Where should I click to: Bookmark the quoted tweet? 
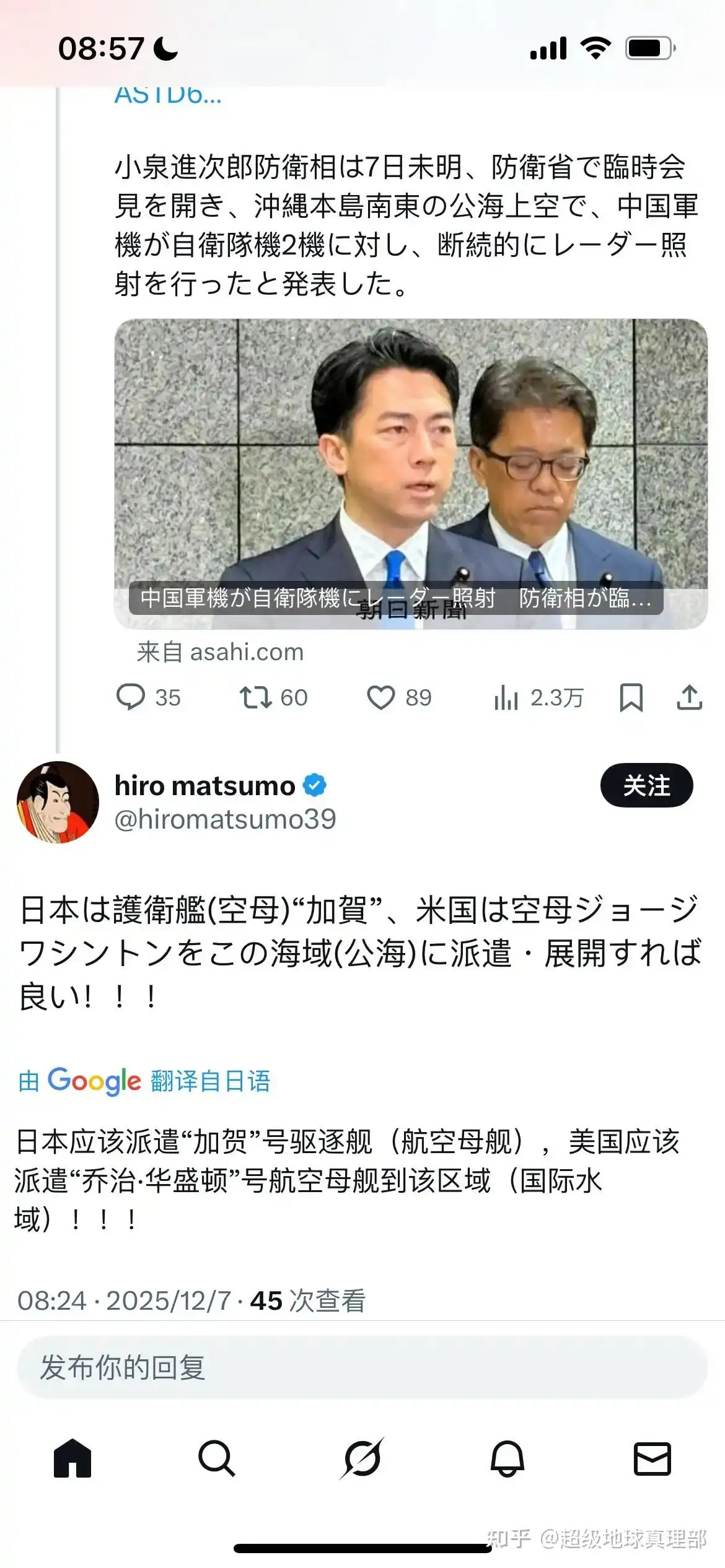(631, 697)
